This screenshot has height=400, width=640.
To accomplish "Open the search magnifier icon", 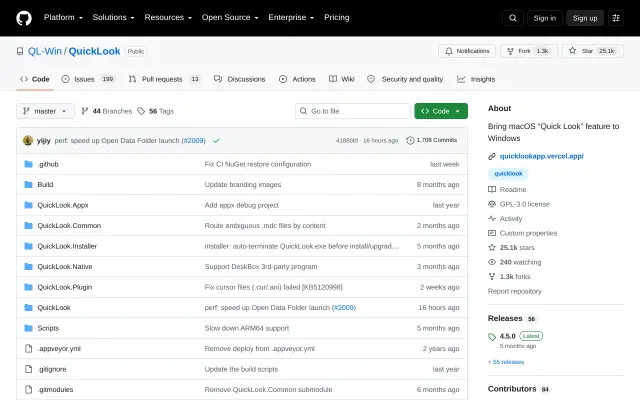I will point(513,18).
